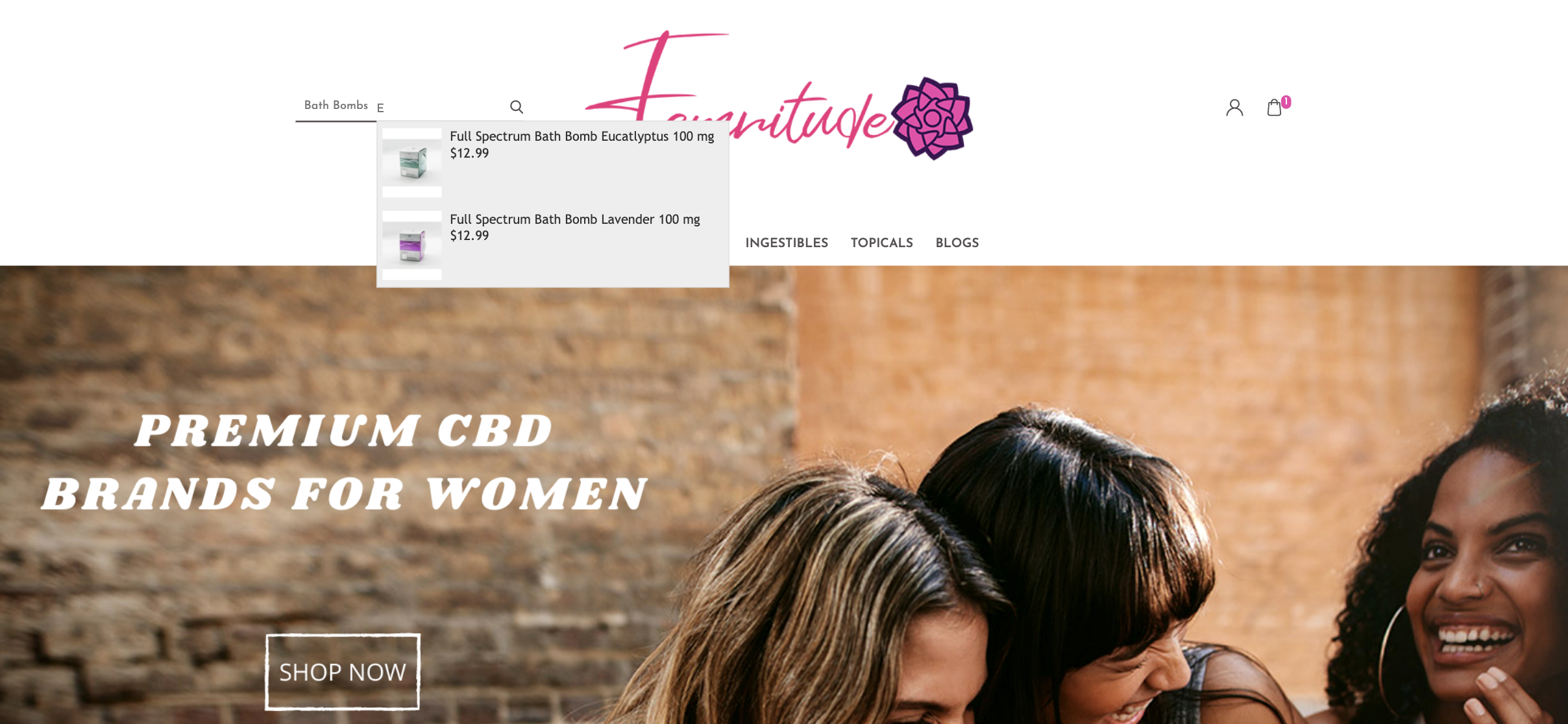Open Full Spectrum Bath Bomb Eucalyptus suggestion

582,137
